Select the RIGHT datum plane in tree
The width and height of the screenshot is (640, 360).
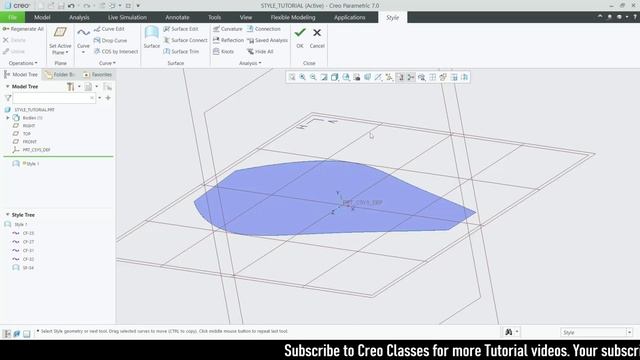pos(29,126)
